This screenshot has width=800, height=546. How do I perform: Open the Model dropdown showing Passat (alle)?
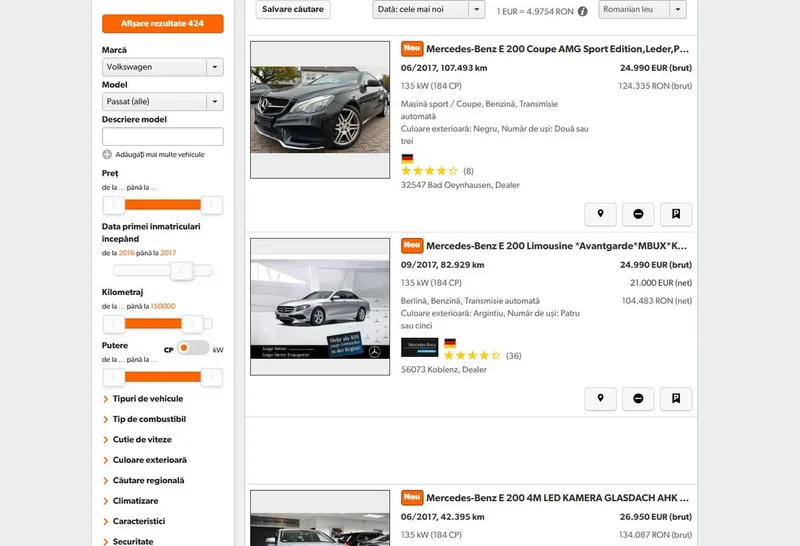point(162,101)
